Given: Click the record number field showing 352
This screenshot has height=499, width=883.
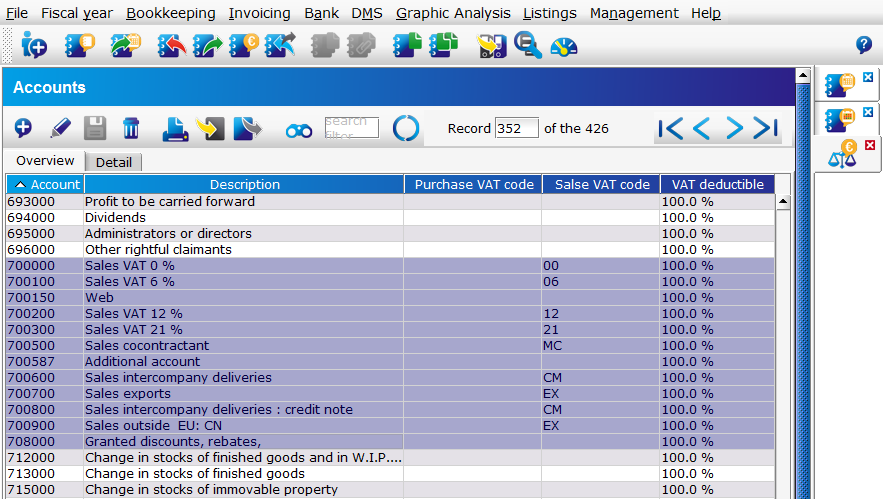Looking at the screenshot, I should point(516,128).
